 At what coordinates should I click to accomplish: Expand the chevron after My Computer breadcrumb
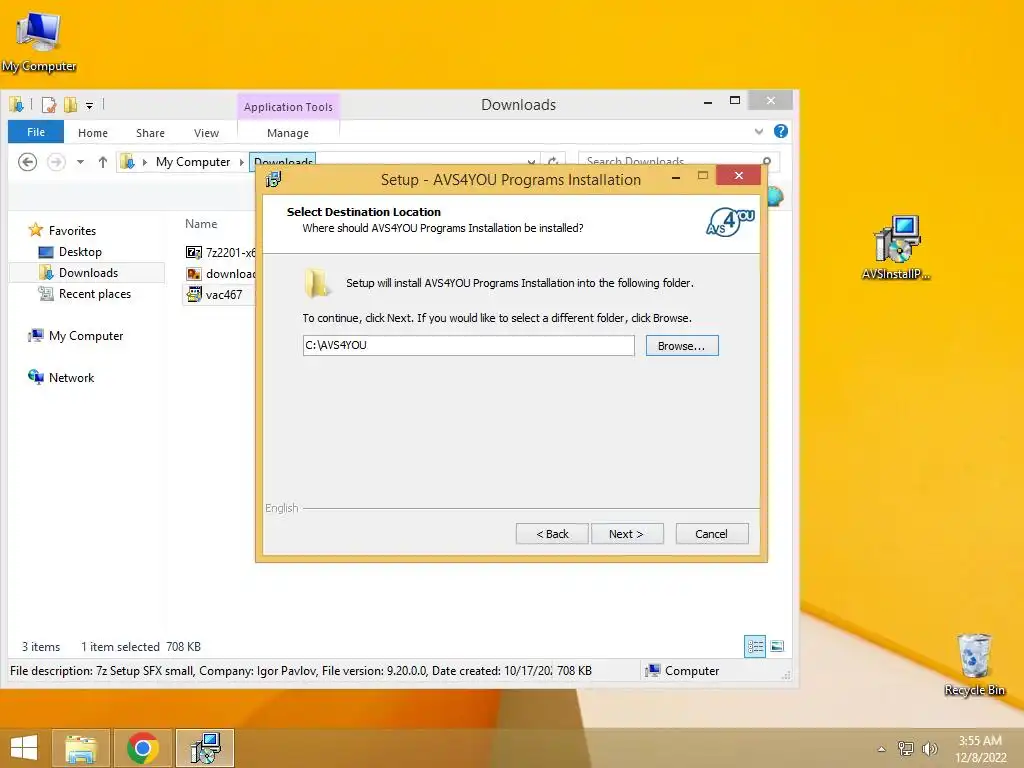pos(242,162)
